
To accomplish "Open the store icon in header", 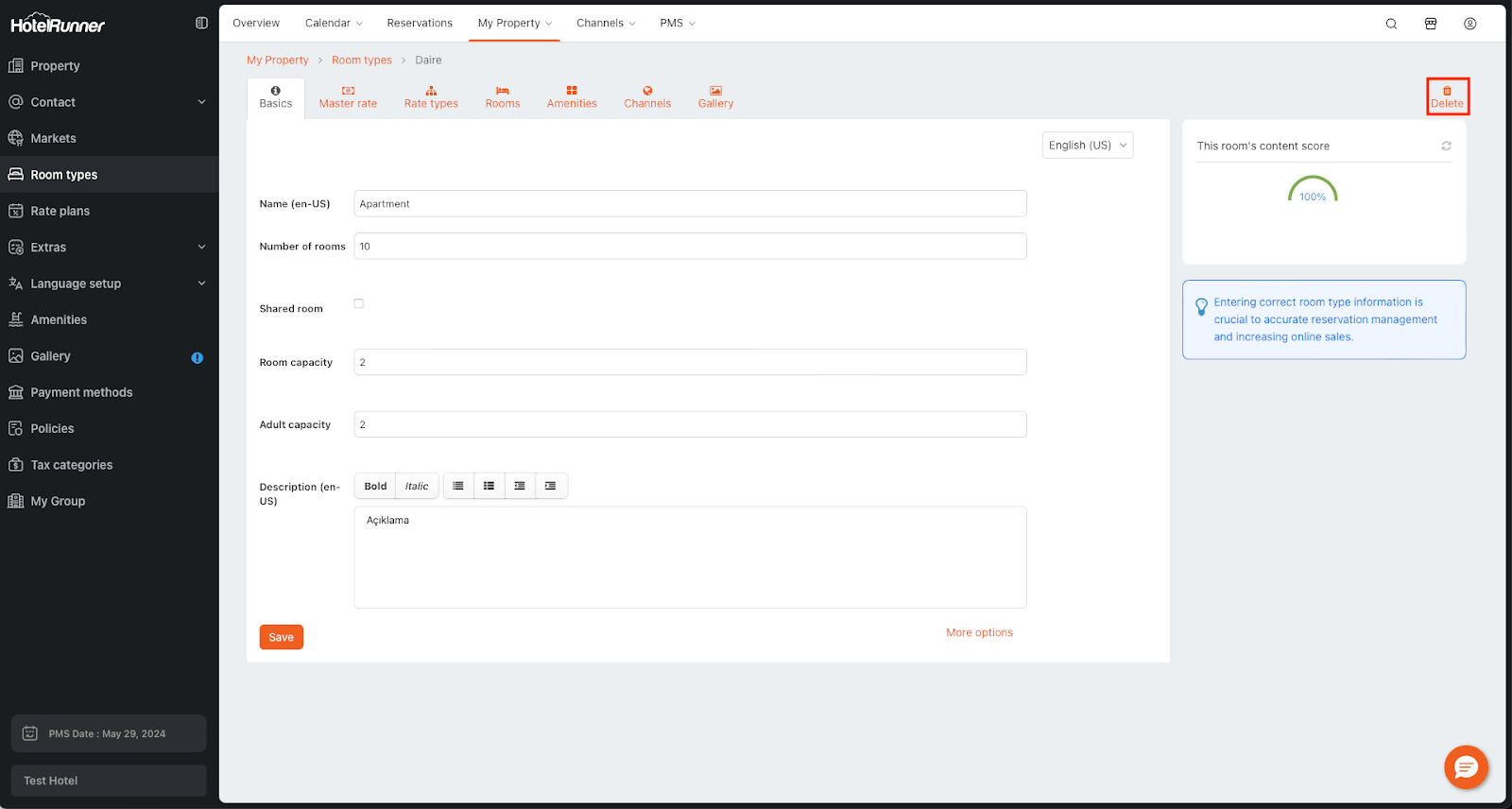I will coord(1431,24).
